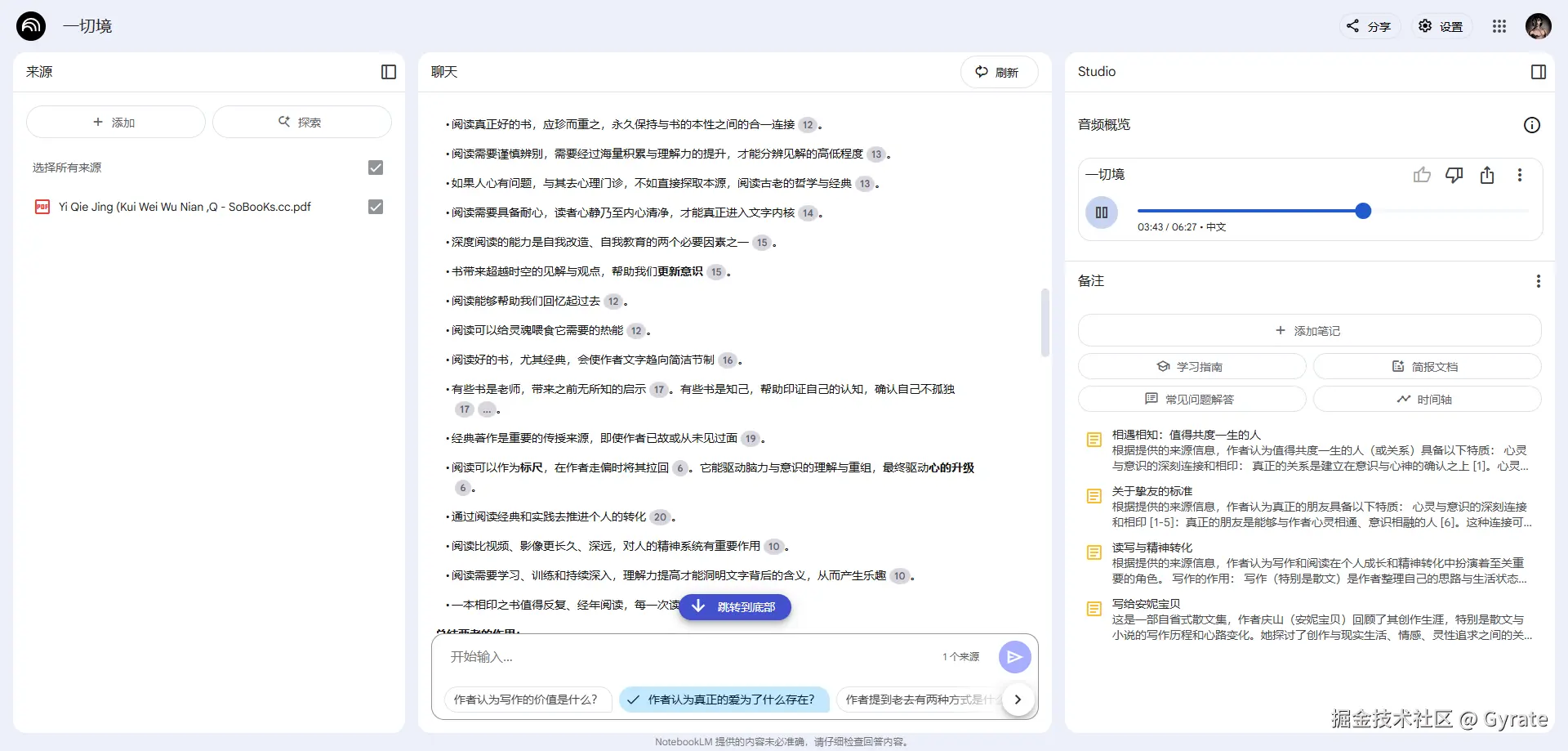Deselect the checked question chip 作者认为真正的爱为了什么存在
1568x751 pixels.
724,700
